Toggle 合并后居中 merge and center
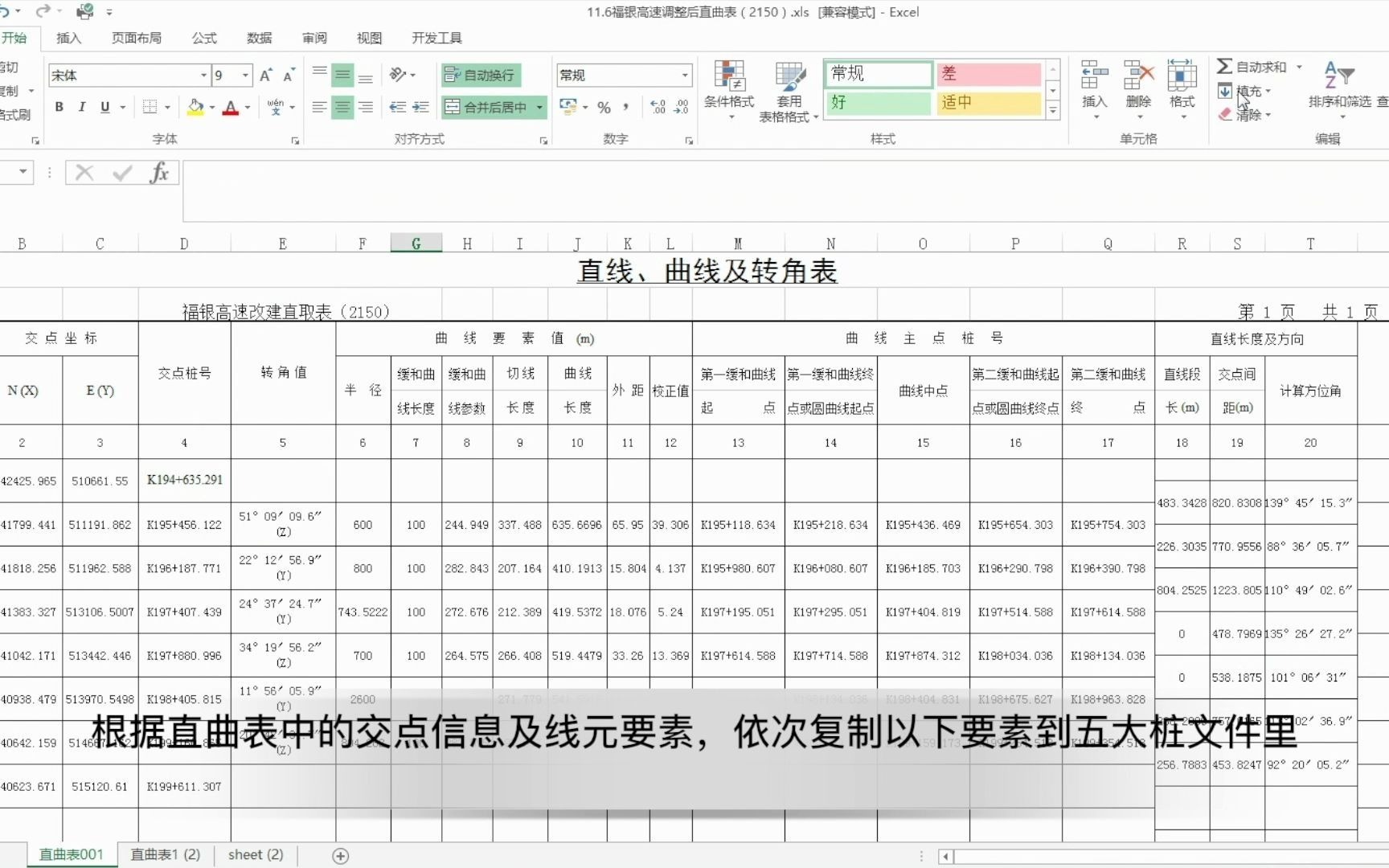This screenshot has height=868, width=1389. point(487,107)
